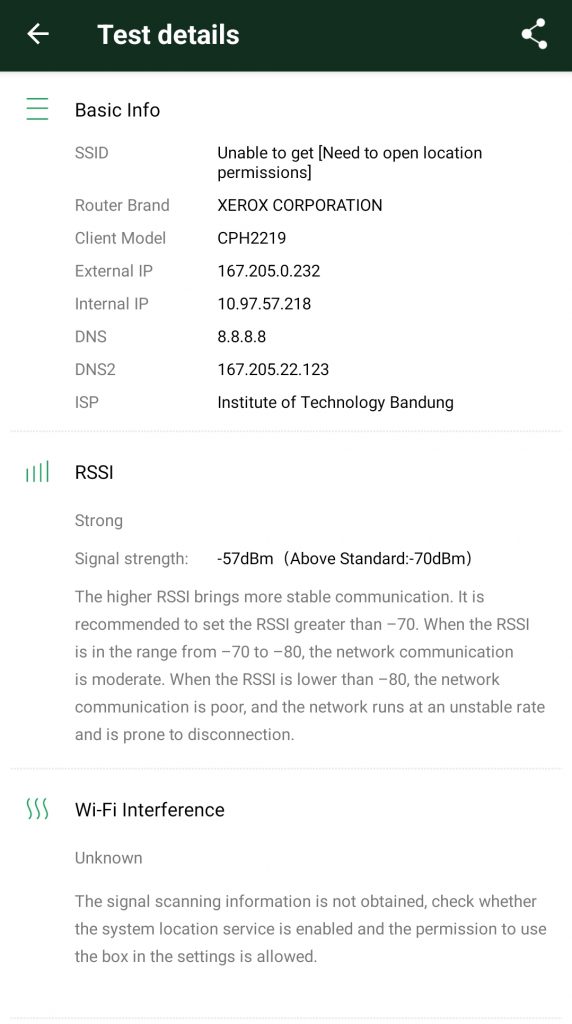
Task: Tap the RSSI section heading
Action: point(94,472)
